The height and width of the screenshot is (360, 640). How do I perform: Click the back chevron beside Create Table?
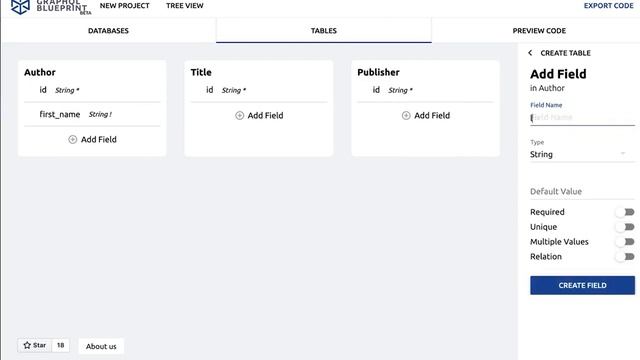[530, 53]
